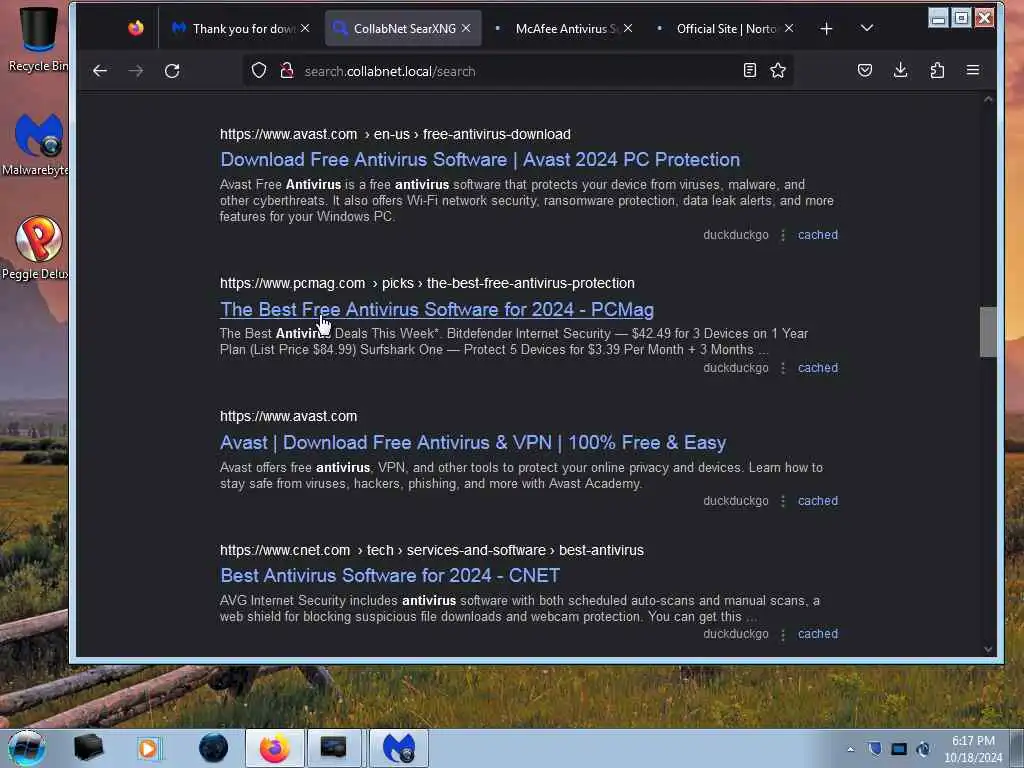Click the Firefox View pinned icon
The height and width of the screenshot is (768, 1024).
(x=136, y=28)
